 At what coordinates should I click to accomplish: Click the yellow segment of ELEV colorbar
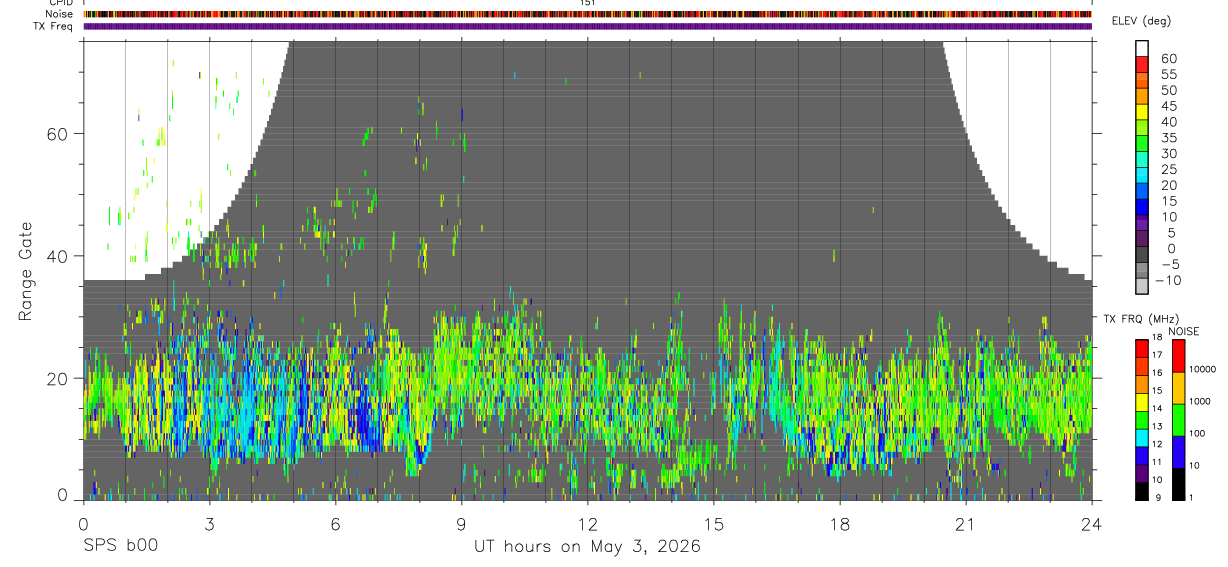coord(1142,111)
